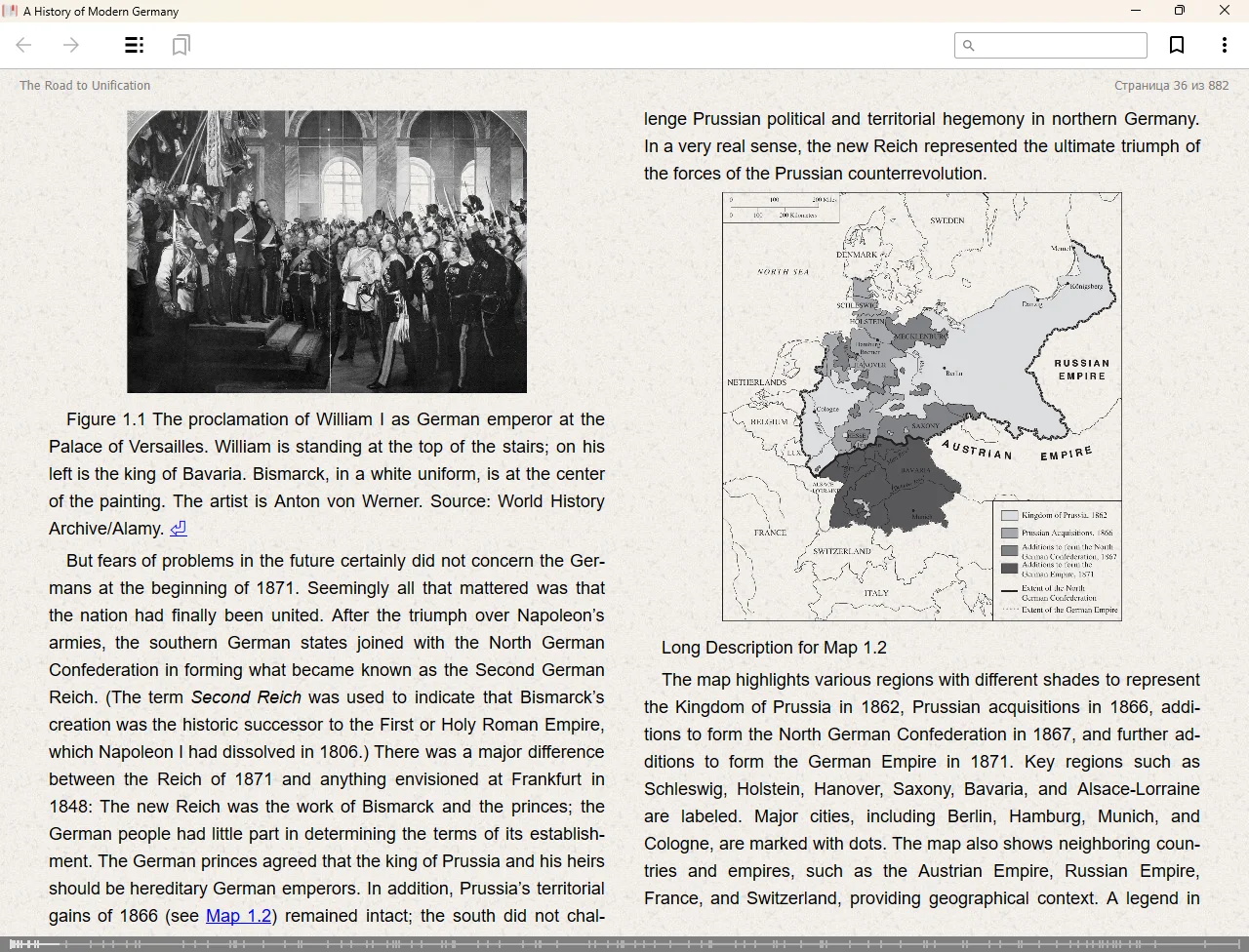Go forward using the forward arrow
The height and width of the screenshot is (952, 1249).
pyautogui.click(x=71, y=45)
